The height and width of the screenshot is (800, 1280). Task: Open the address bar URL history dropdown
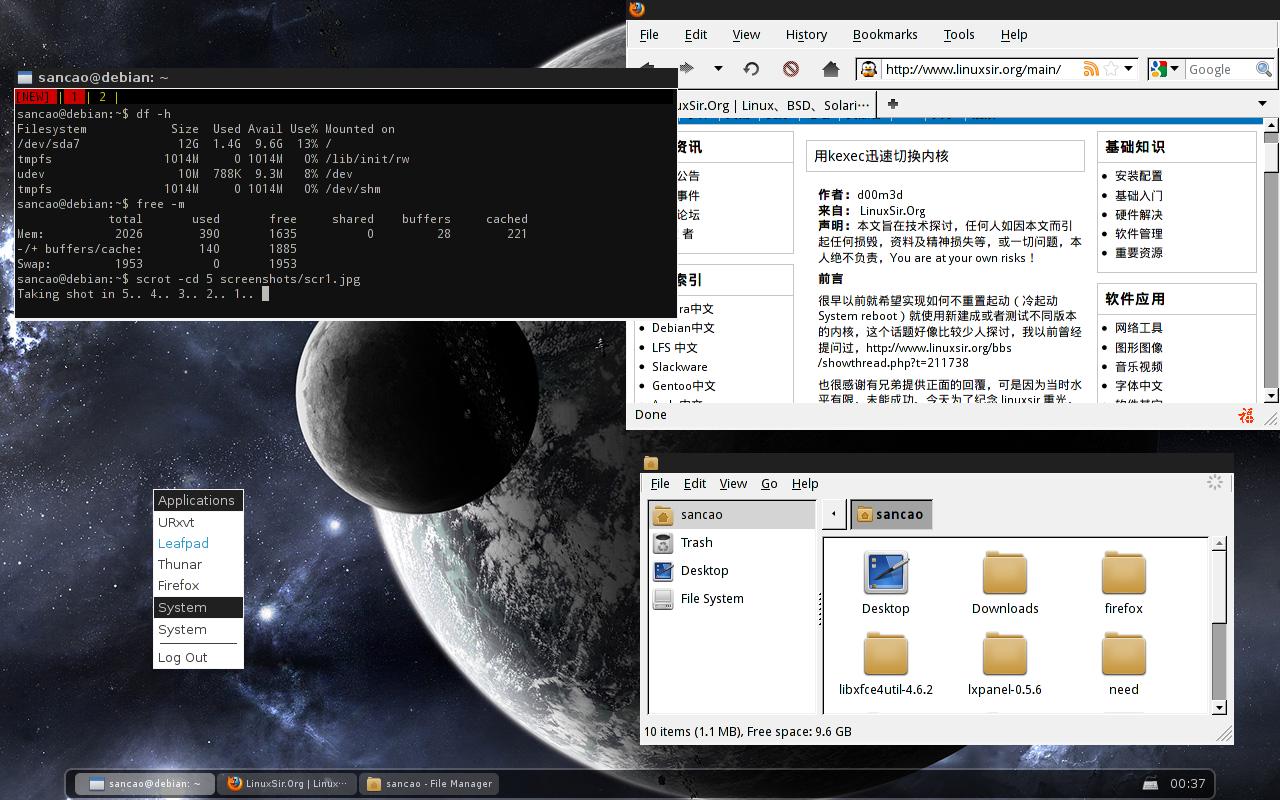click(1129, 69)
